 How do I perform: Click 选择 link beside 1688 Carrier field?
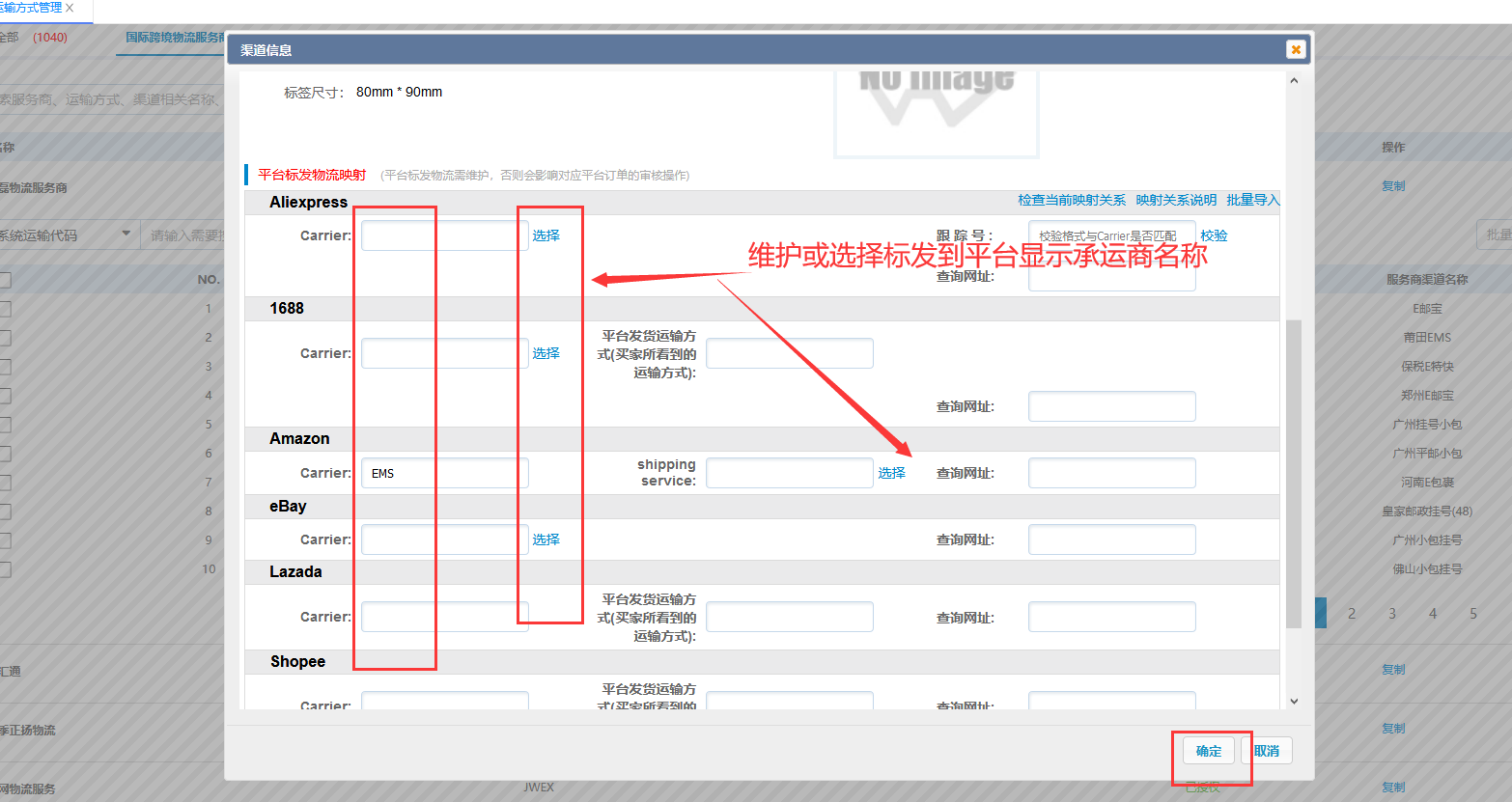(546, 353)
